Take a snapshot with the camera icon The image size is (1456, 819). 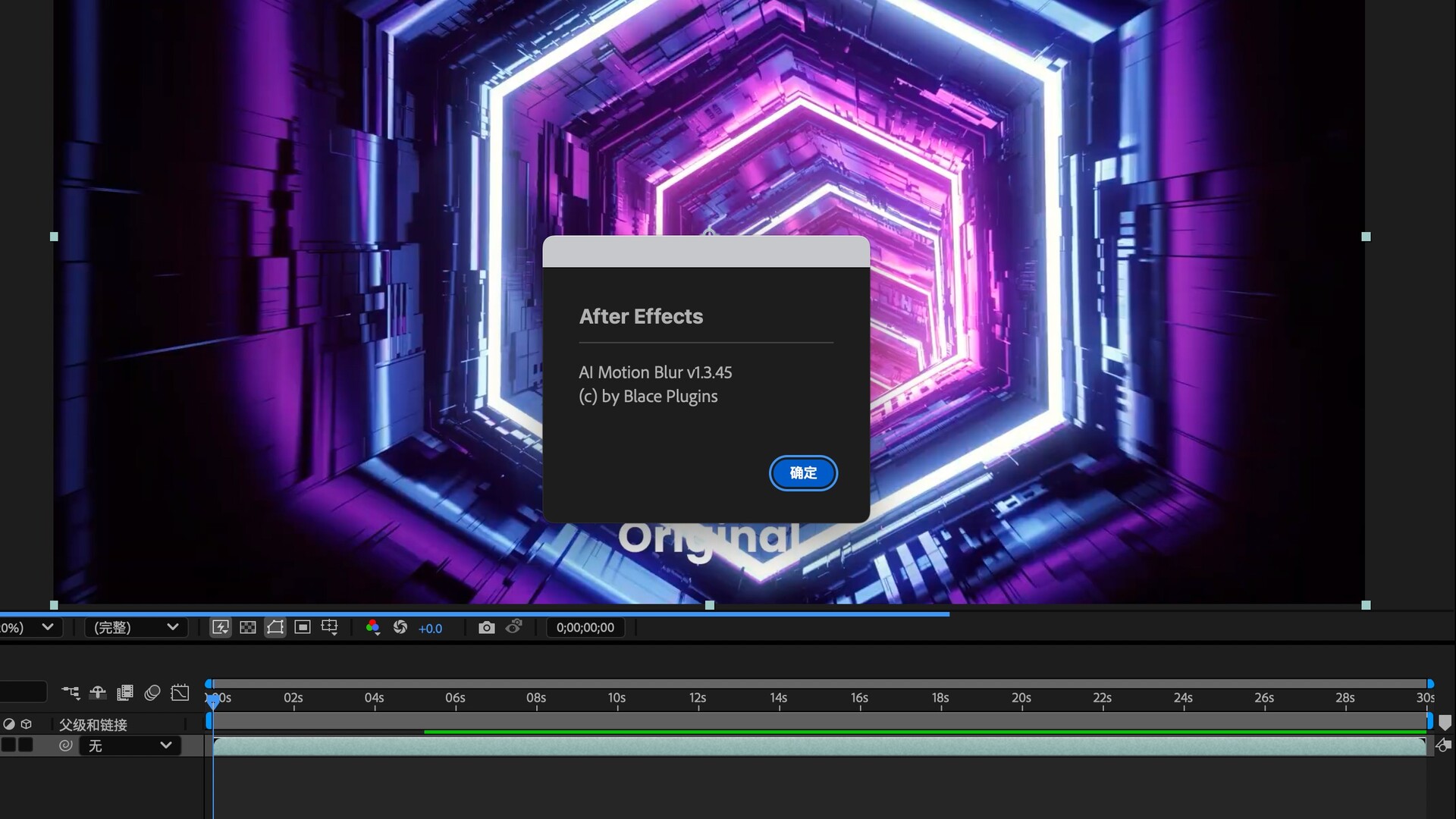coord(486,627)
